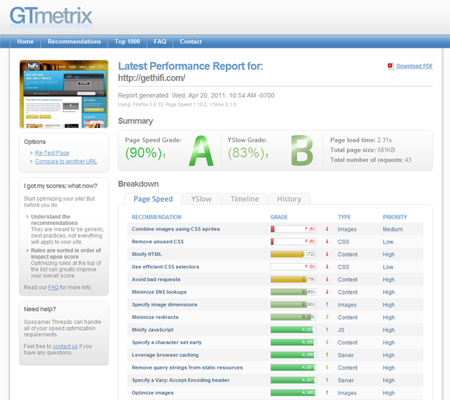Image resolution: width=450 pixels, height=400 pixels.
Task: Select the Page Speed tab
Action: tap(153, 199)
